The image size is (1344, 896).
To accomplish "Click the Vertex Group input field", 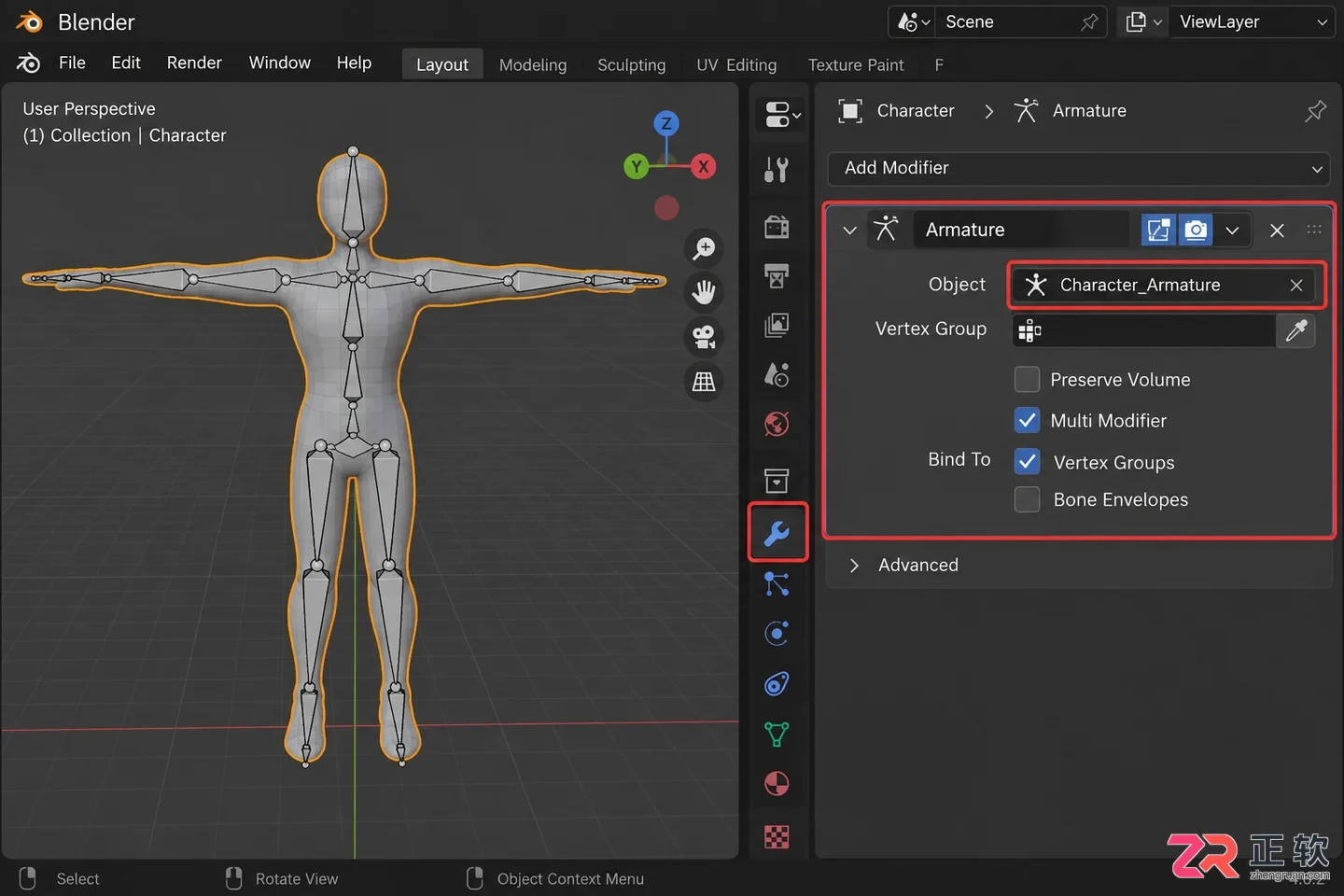I will coord(1144,330).
